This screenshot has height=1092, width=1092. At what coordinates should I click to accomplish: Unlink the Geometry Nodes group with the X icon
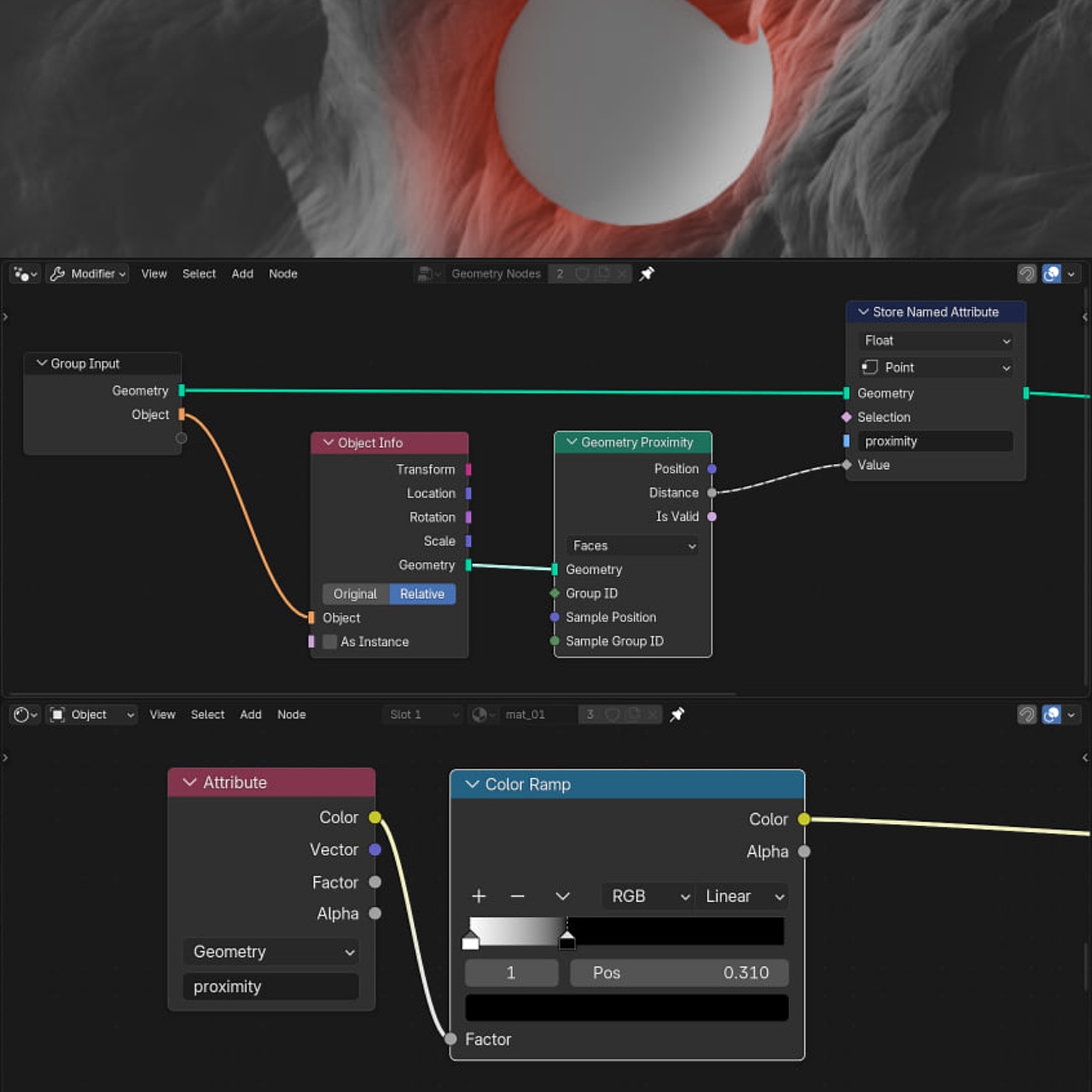622,274
